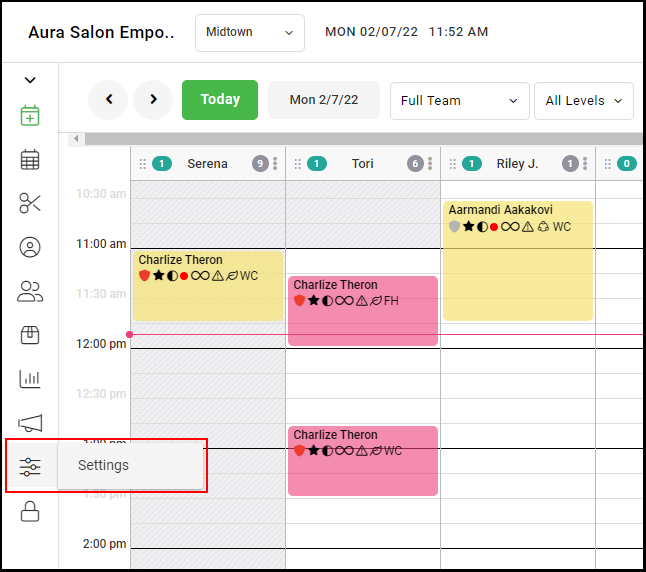Click the products box icon in sidebar
This screenshot has height=572, width=646.
(x=30, y=335)
